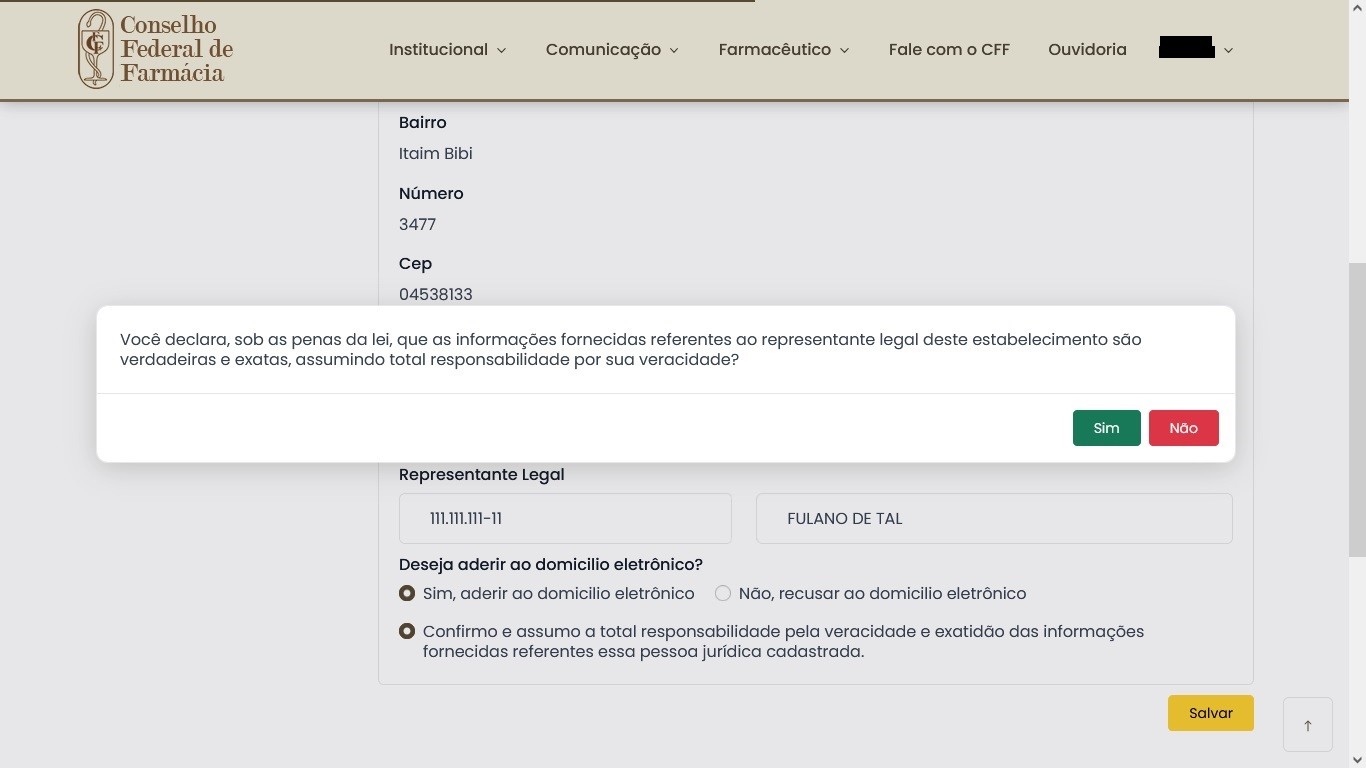The image size is (1366, 768).
Task: Decline declaration with the Não button
Action: point(1183,428)
